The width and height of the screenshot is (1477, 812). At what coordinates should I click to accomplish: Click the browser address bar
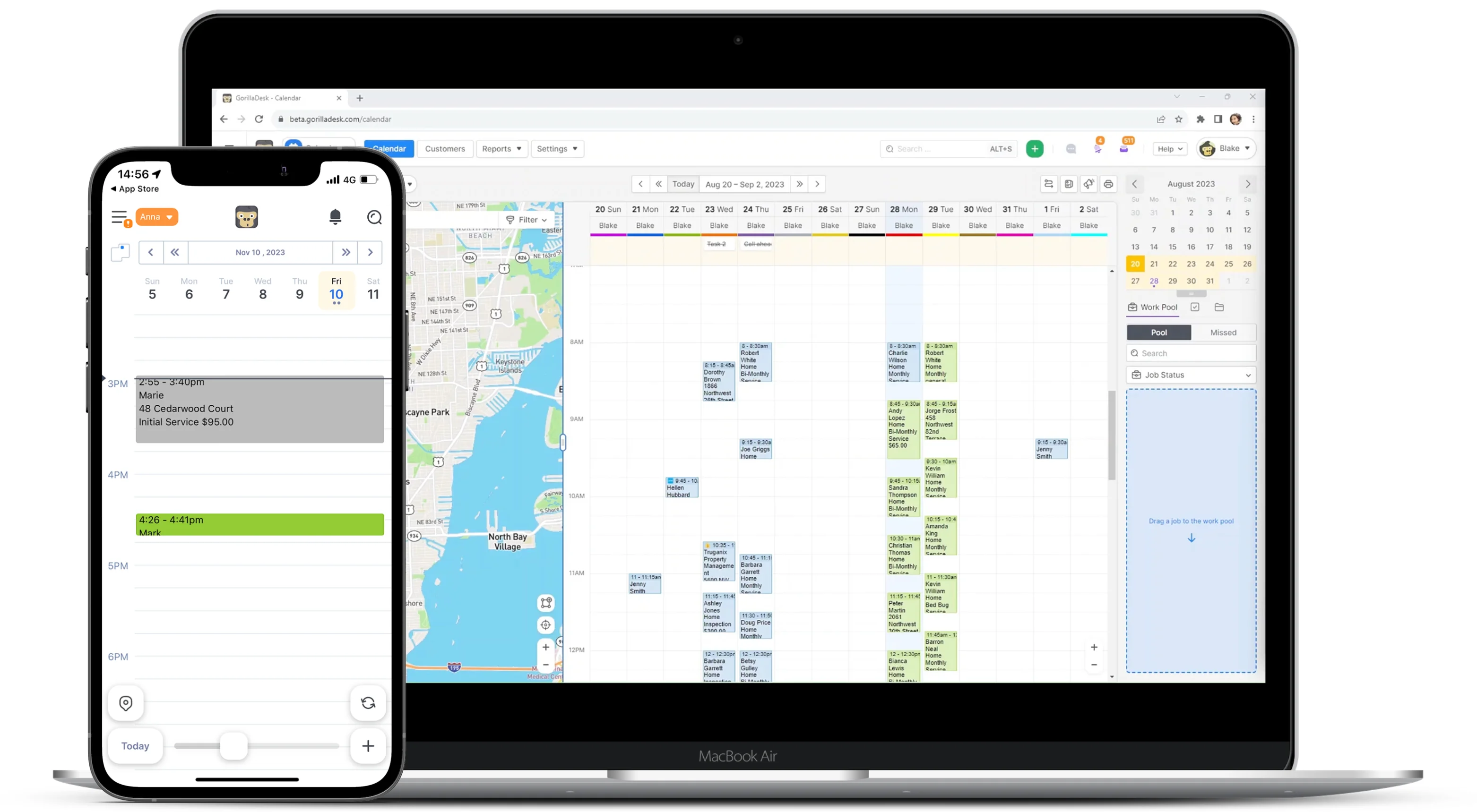pos(711,119)
